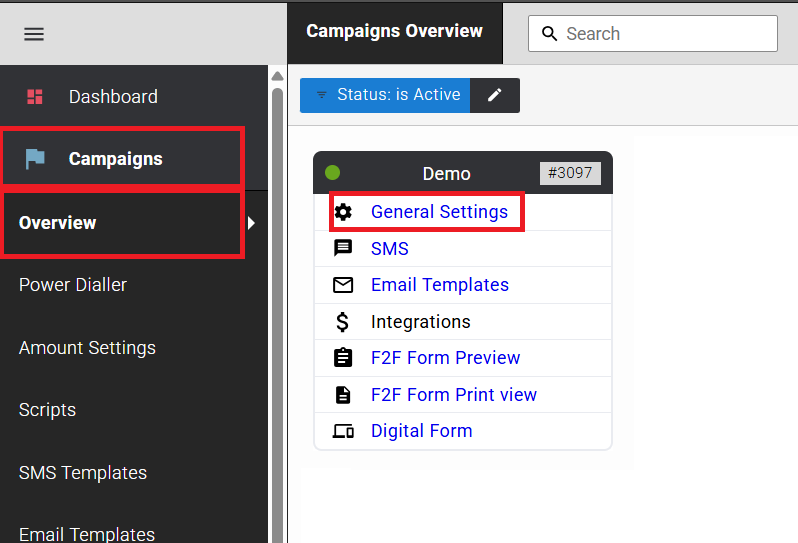Click the green status dot on Demo
Screen dimensions: 798x543
click(x=333, y=173)
